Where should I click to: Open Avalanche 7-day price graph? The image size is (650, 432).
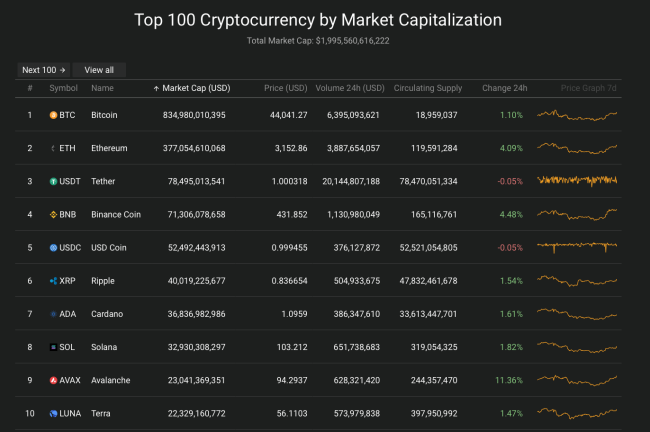click(x=577, y=380)
